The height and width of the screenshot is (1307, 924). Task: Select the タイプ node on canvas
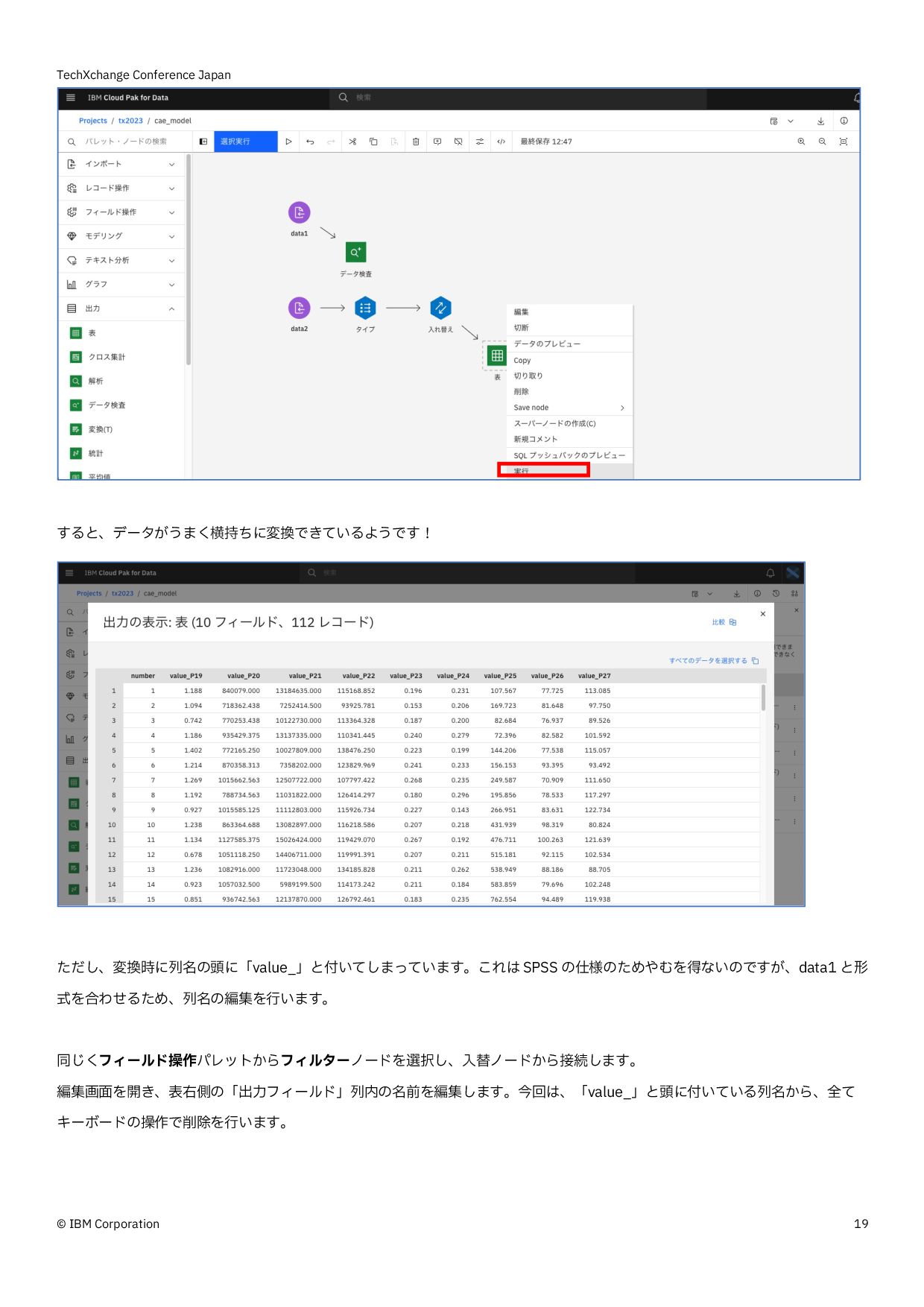[365, 308]
